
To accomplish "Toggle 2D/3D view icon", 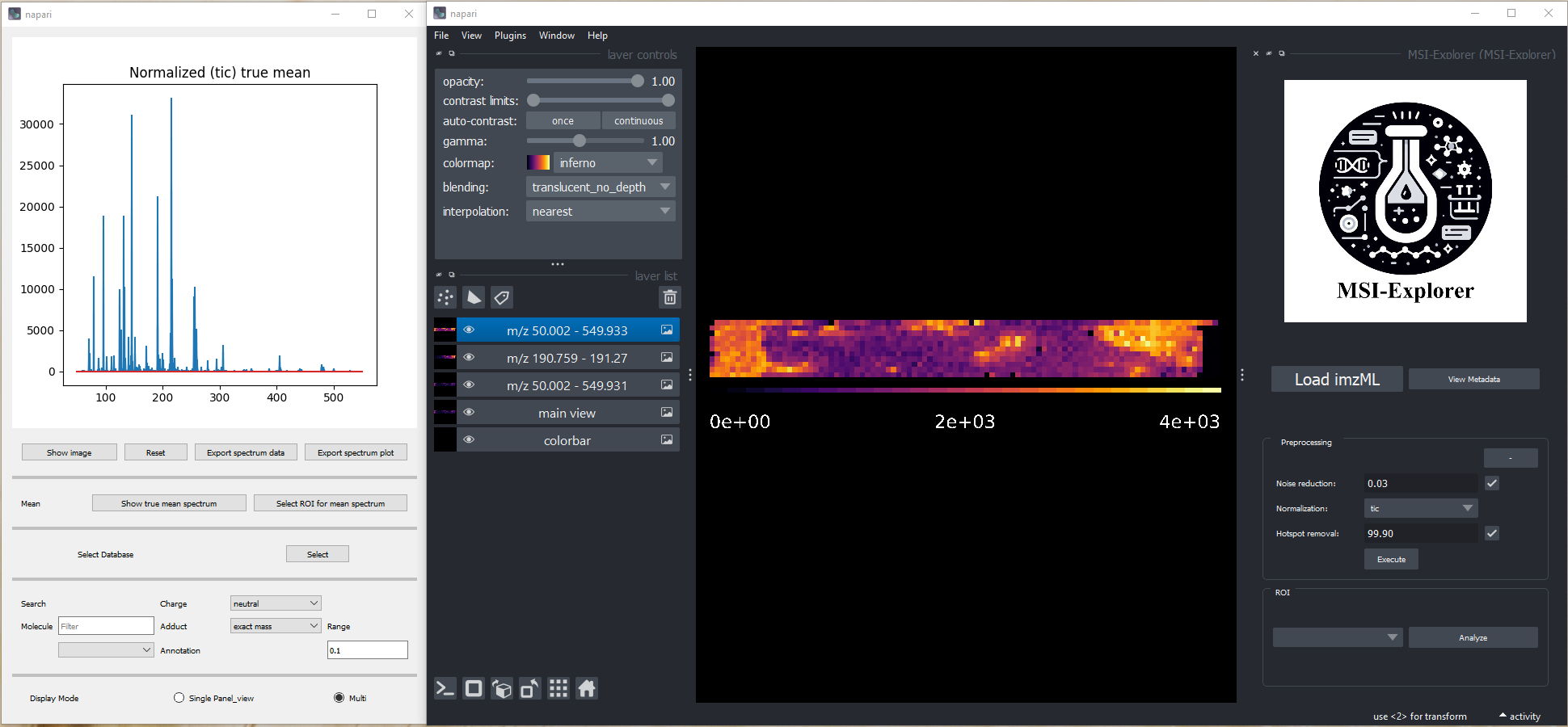I will [x=474, y=688].
